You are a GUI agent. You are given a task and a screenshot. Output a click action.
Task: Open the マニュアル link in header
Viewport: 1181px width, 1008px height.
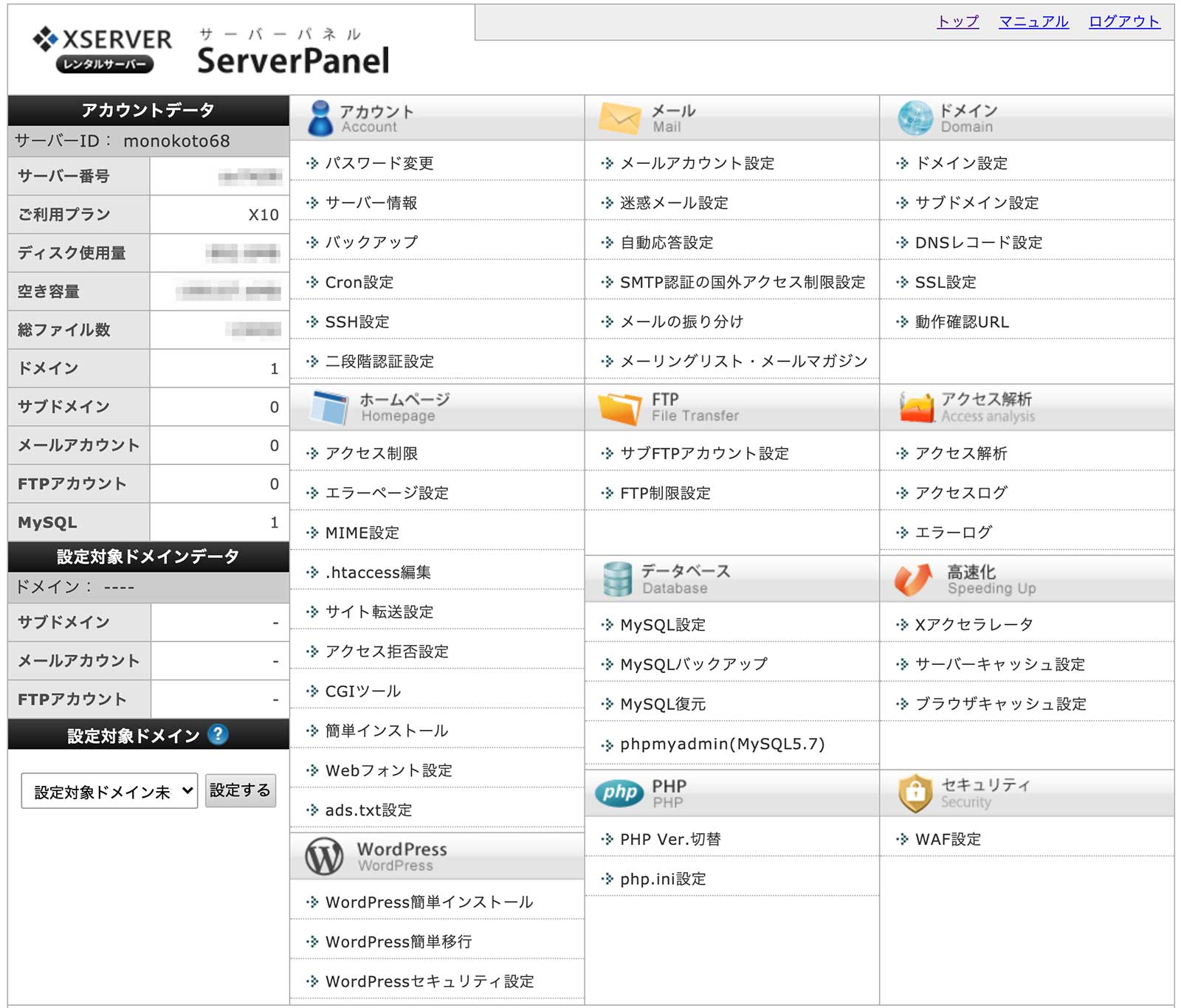(x=1033, y=21)
